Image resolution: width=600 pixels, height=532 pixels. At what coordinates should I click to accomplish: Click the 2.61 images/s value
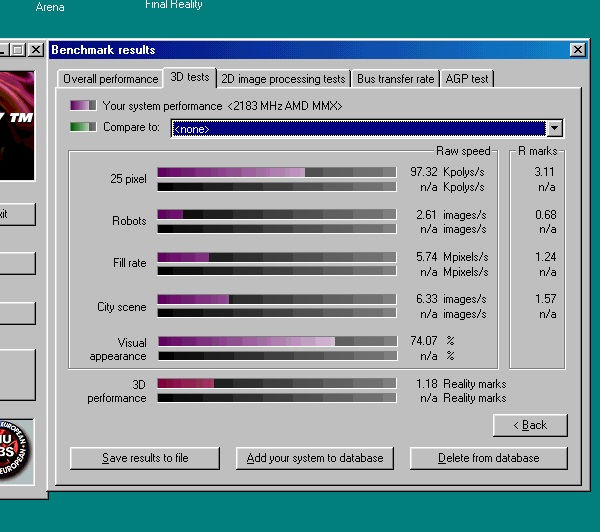click(x=451, y=215)
